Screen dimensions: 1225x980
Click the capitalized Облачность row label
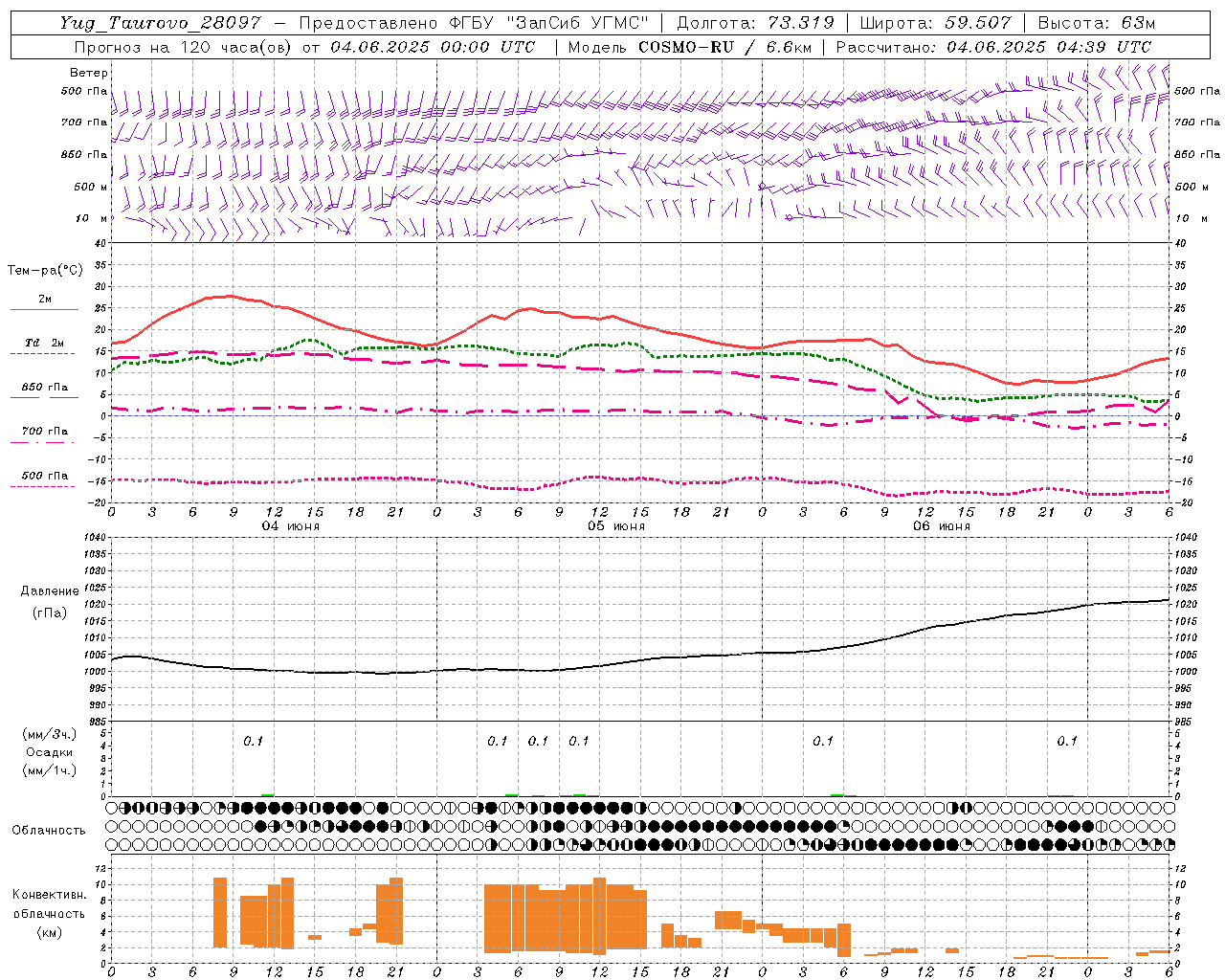(x=49, y=831)
